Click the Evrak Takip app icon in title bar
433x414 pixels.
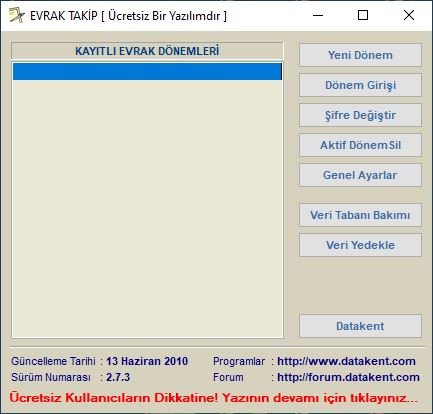tap(17, 15)
